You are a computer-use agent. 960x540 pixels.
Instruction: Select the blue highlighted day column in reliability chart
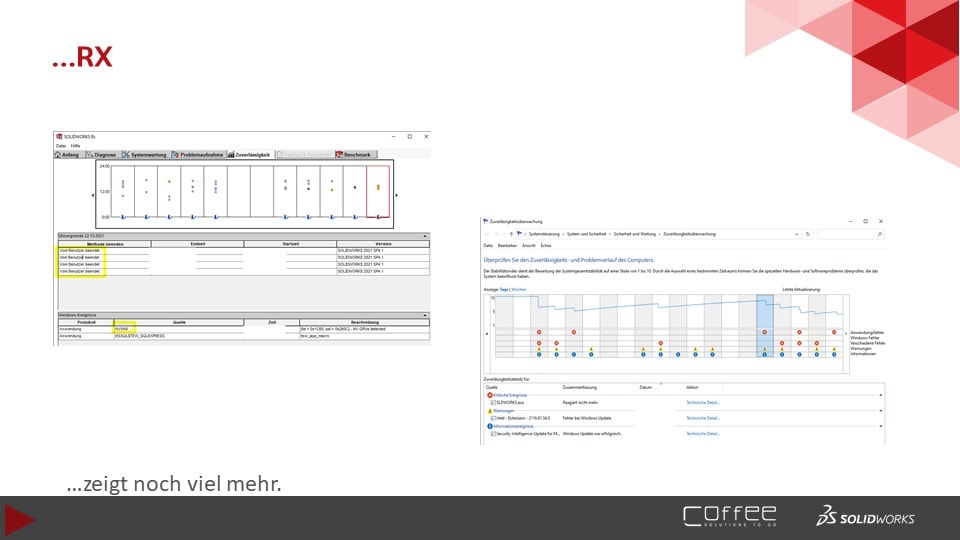pyautogui.click(x=765, y=326)
